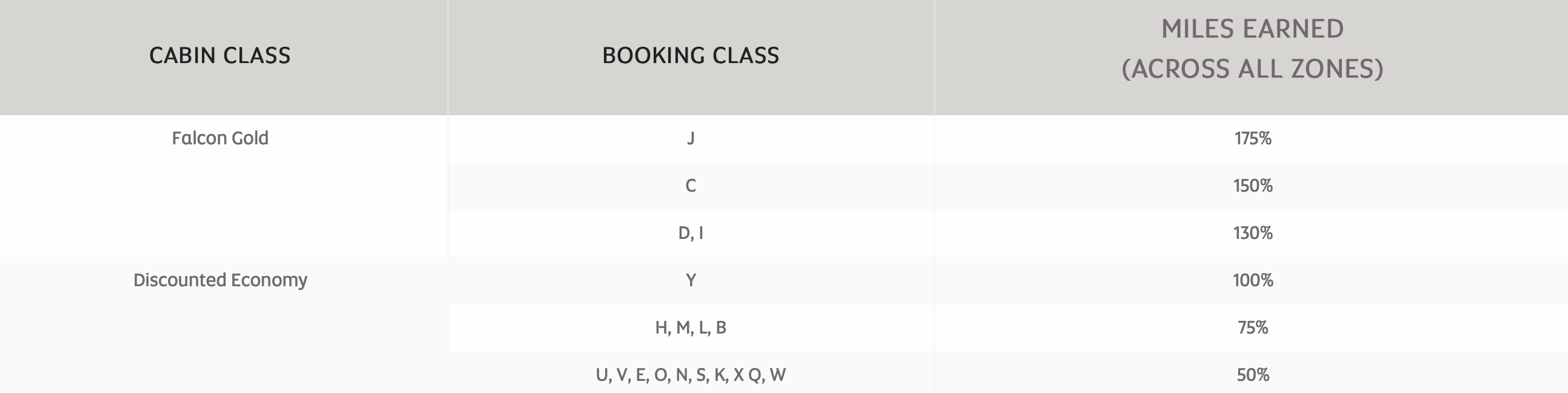
Task: Select the 130% miles earned value
Action: (x=1253, y=233)
